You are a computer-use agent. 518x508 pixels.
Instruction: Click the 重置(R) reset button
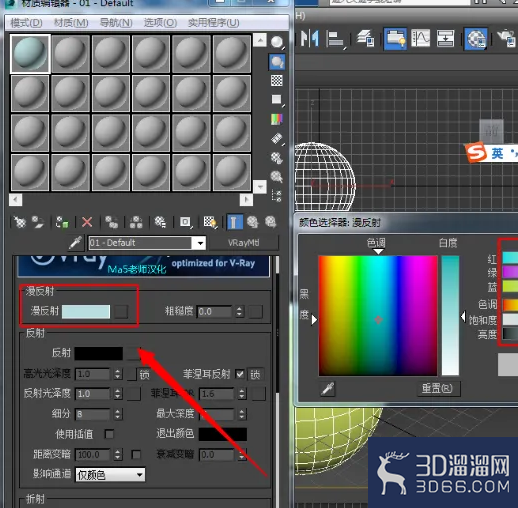438,389
